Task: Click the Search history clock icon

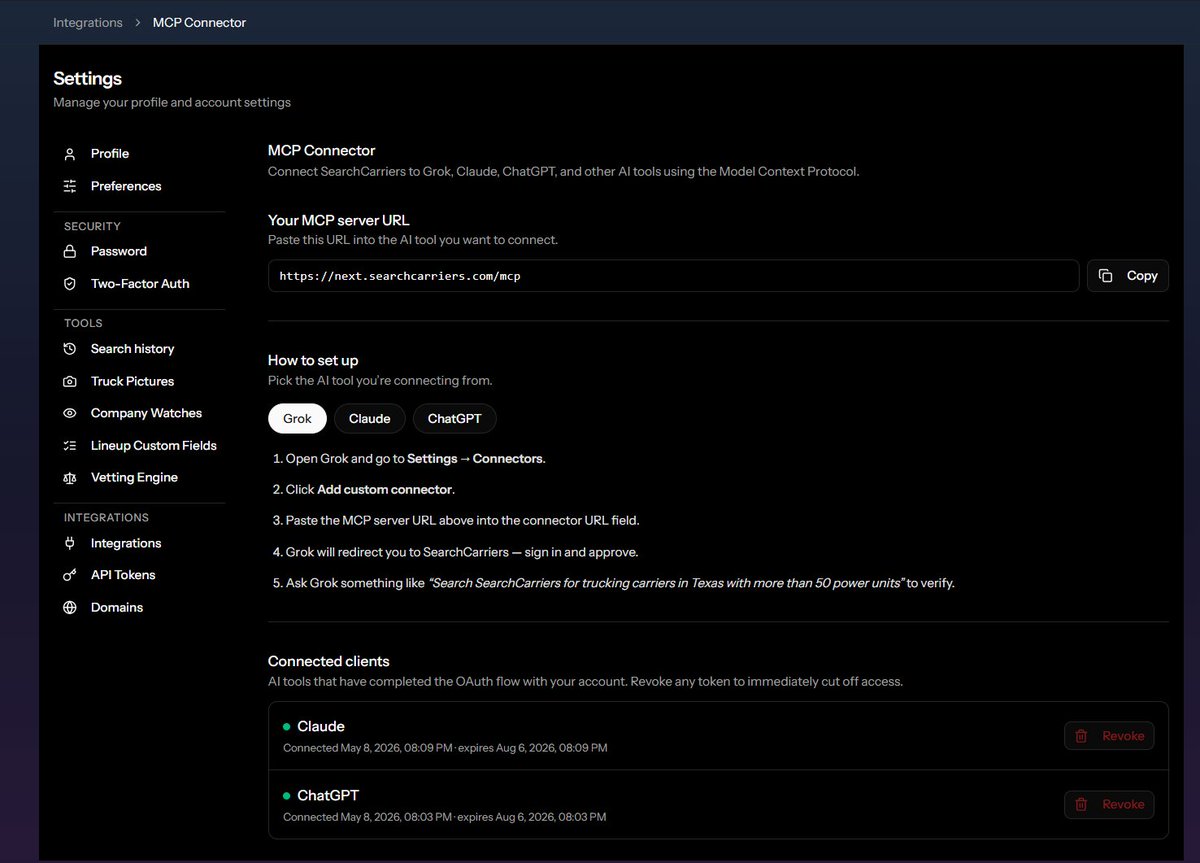Action: pos(70,349)
